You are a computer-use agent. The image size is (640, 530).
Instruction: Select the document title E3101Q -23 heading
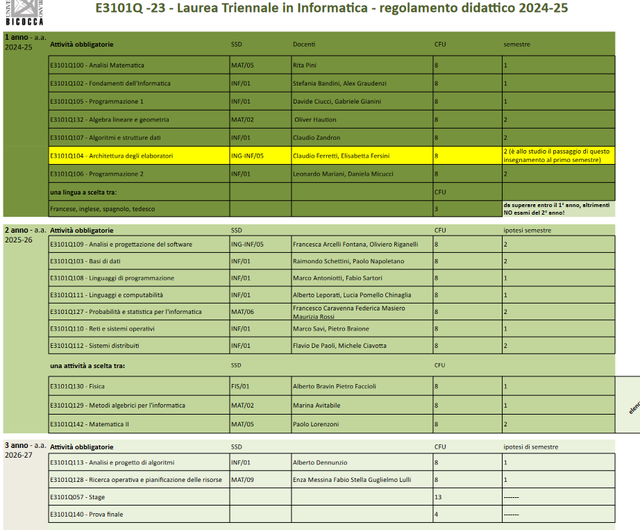coord(331,8)
